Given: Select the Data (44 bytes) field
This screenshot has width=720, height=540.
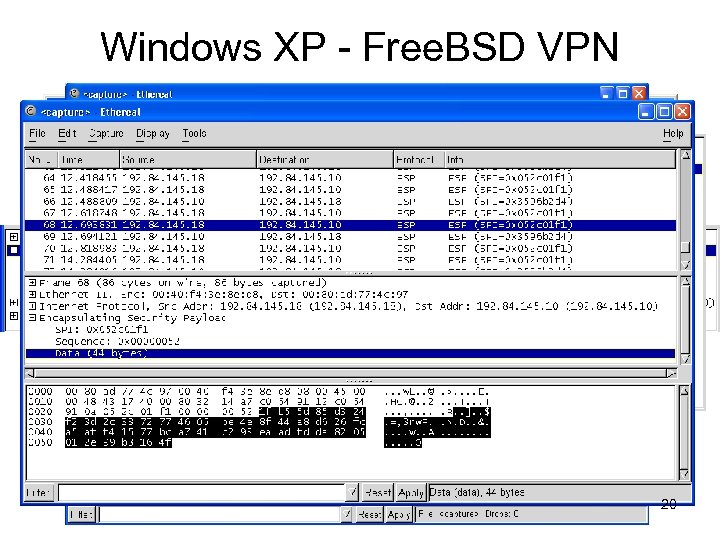Looking at the screenshot, I should (x=350, y=354).
